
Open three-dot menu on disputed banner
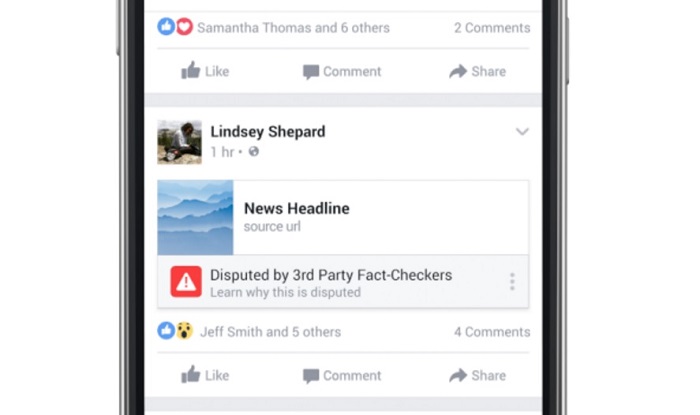[512, 282]
